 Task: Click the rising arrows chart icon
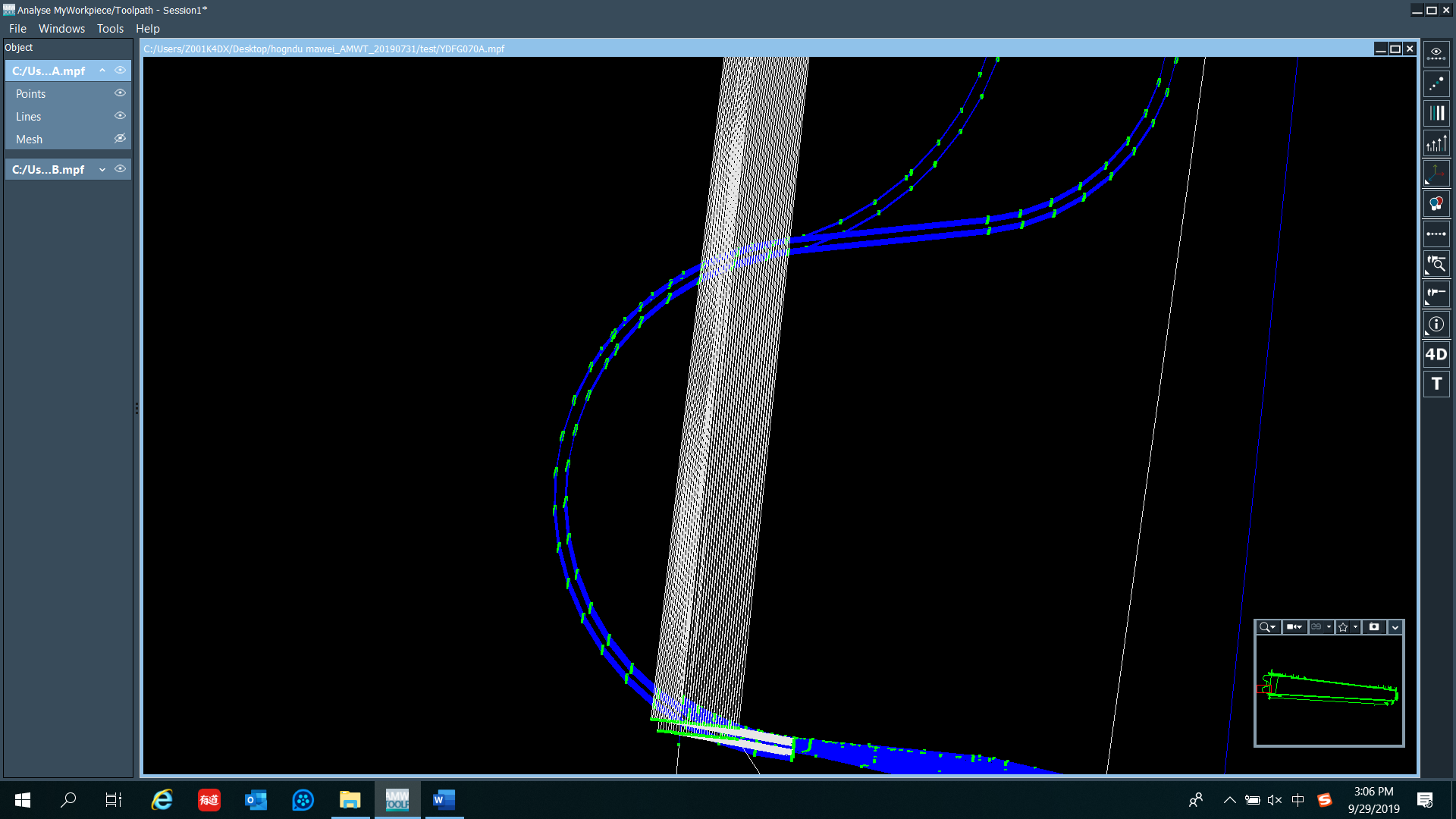coord(1436,143)
